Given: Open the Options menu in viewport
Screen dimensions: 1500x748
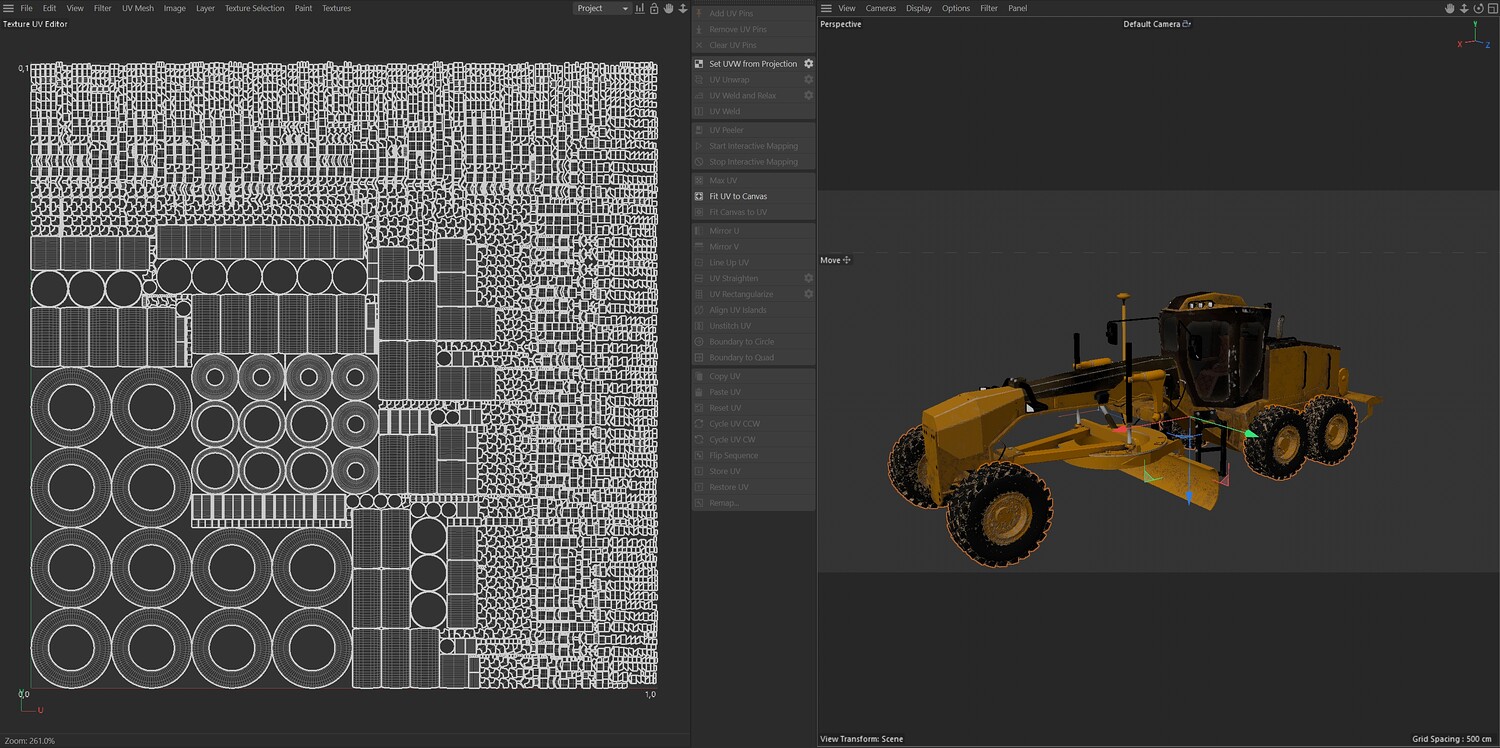Looking at the screenshot, I should [956, 8].
